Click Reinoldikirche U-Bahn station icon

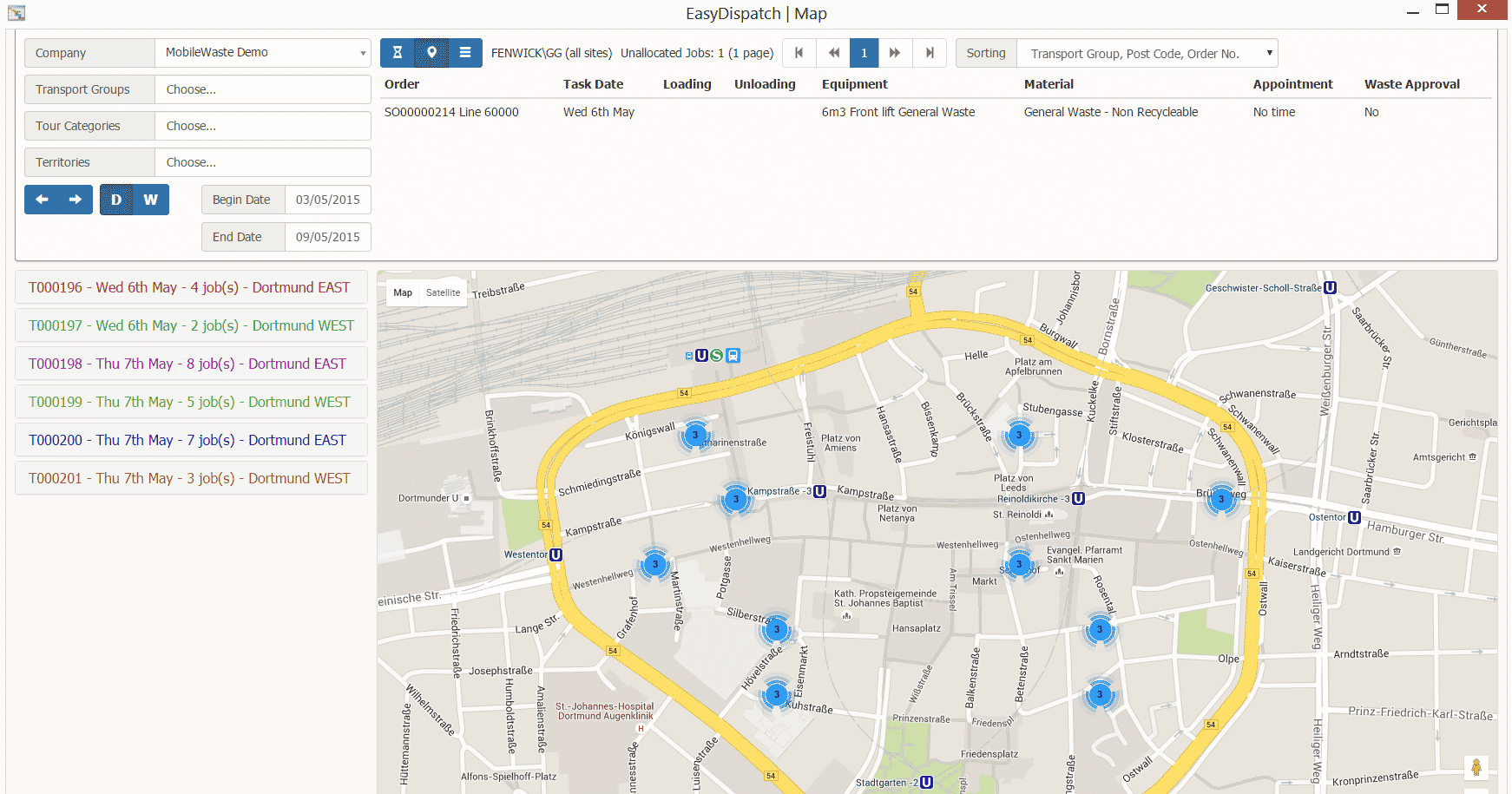click(1079, 499)
